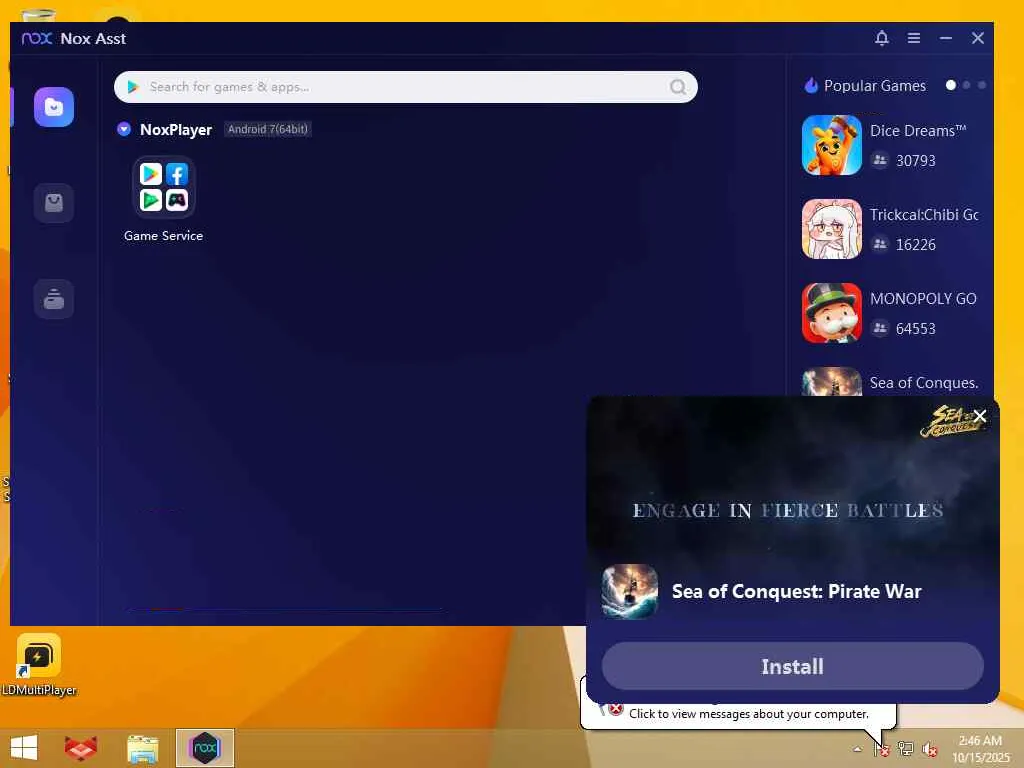The width and height of the screenshot is (1024, 768).
Task: Click the NoxPlayer heading text
Action: (176, 129)
